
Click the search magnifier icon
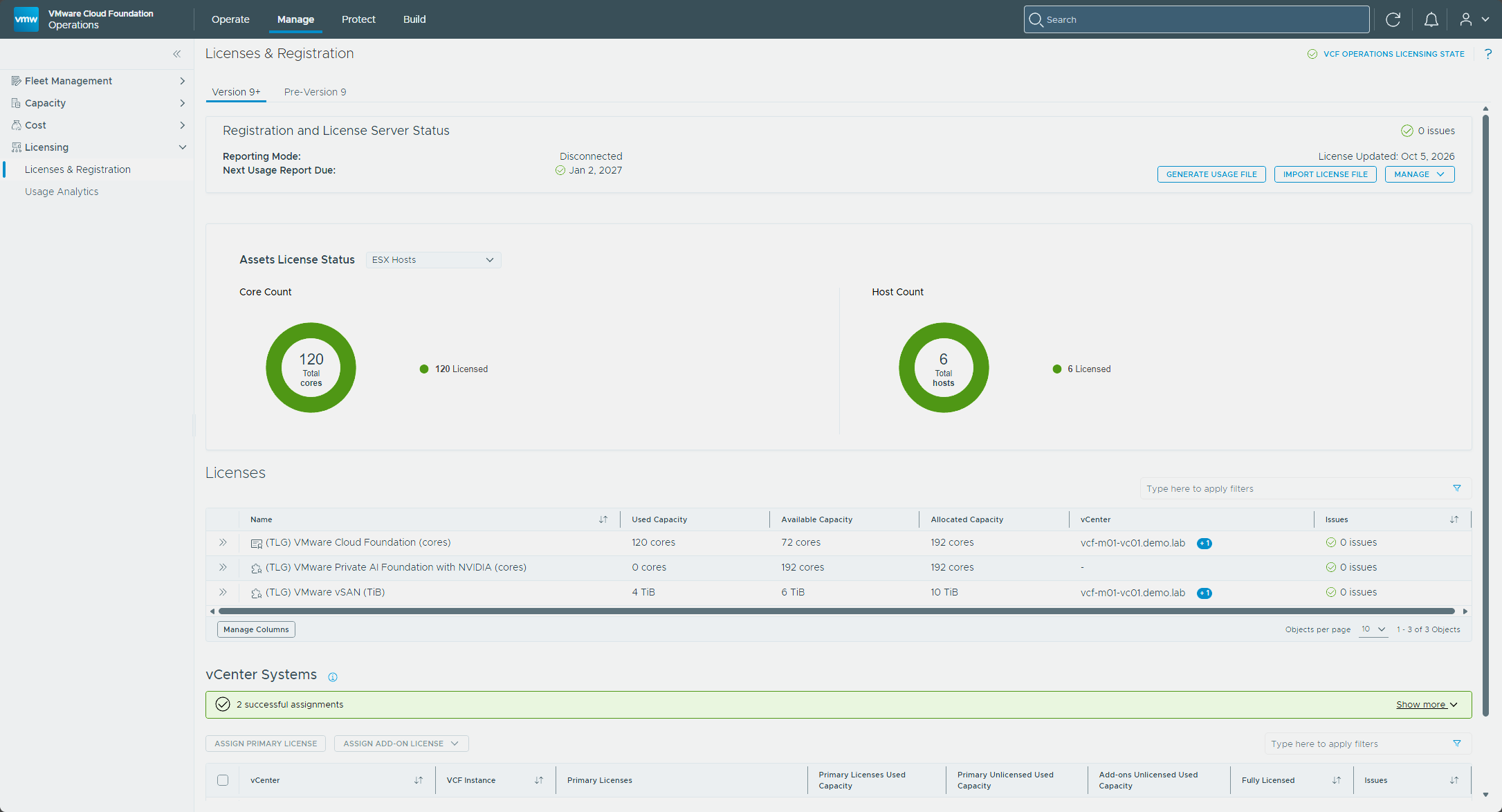point(1036,19)
